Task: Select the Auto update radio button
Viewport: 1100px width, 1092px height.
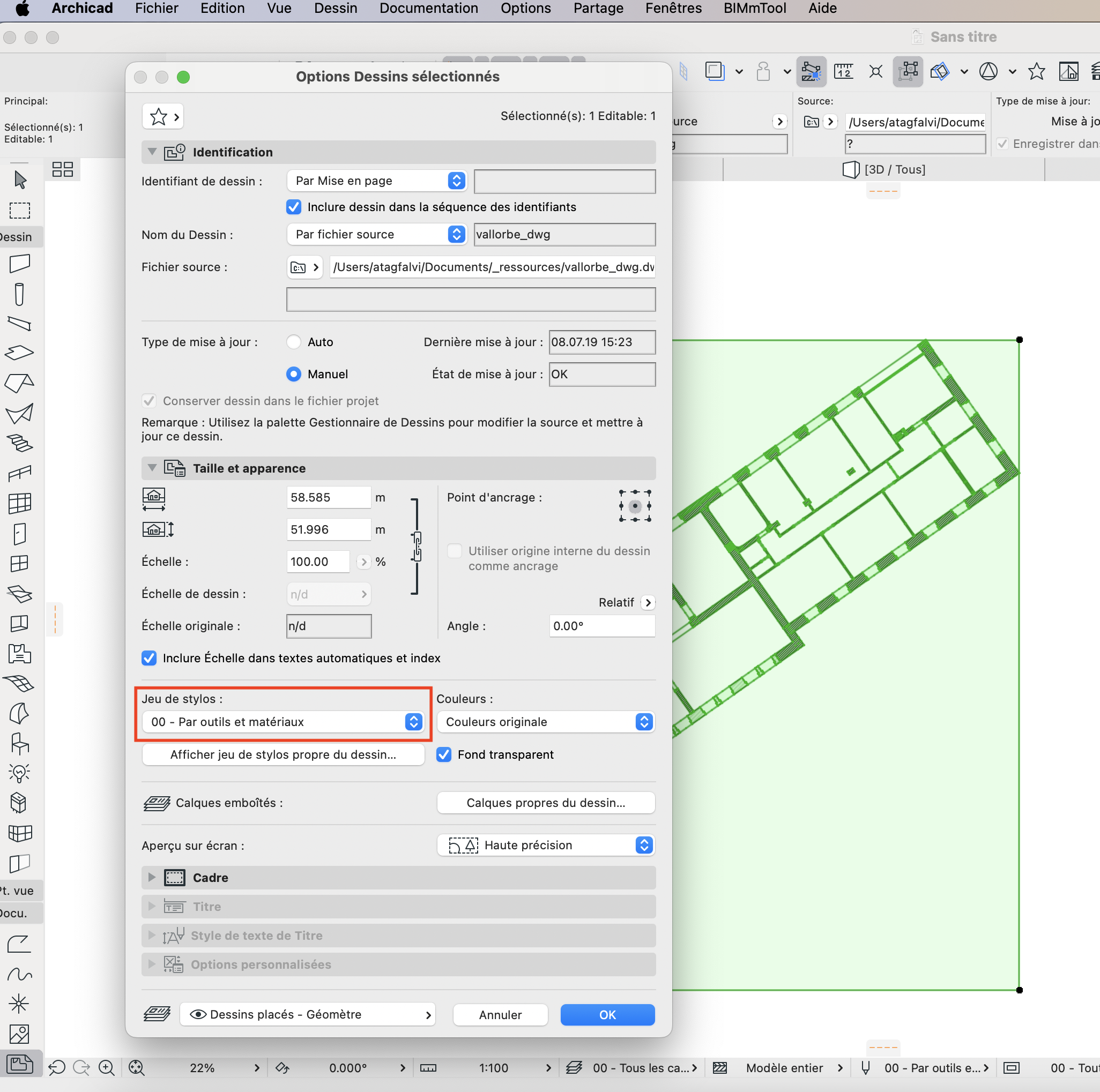Action: tap(294, 342)
